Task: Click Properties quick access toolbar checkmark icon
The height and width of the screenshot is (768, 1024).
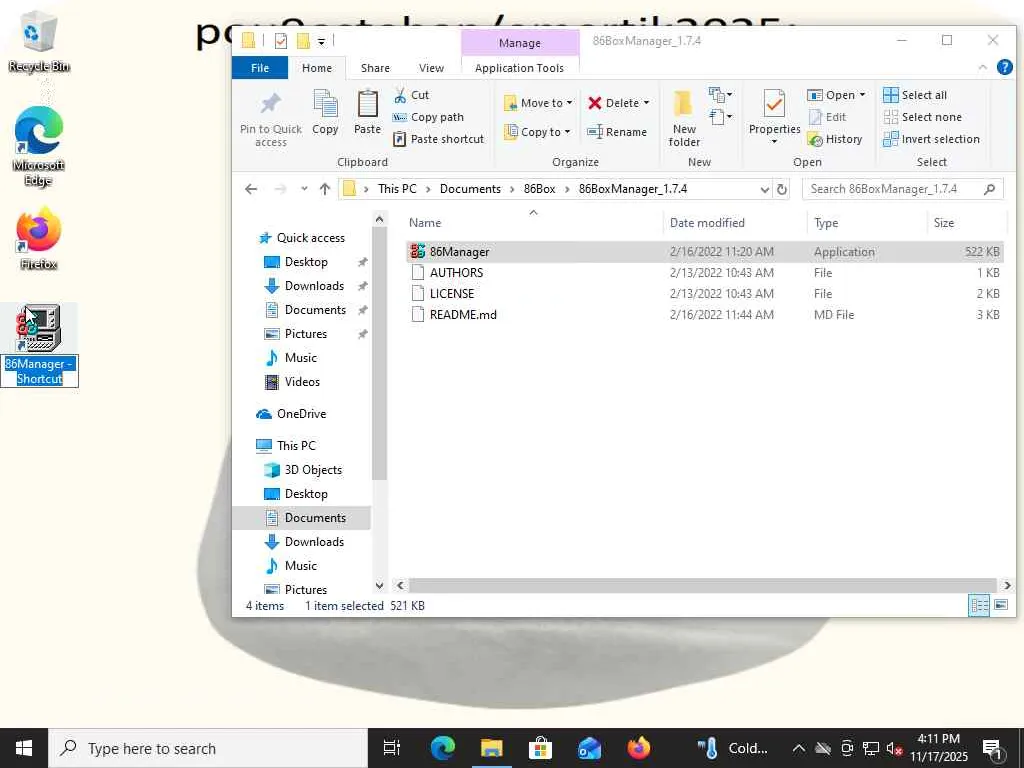Action: pos(281,41)
